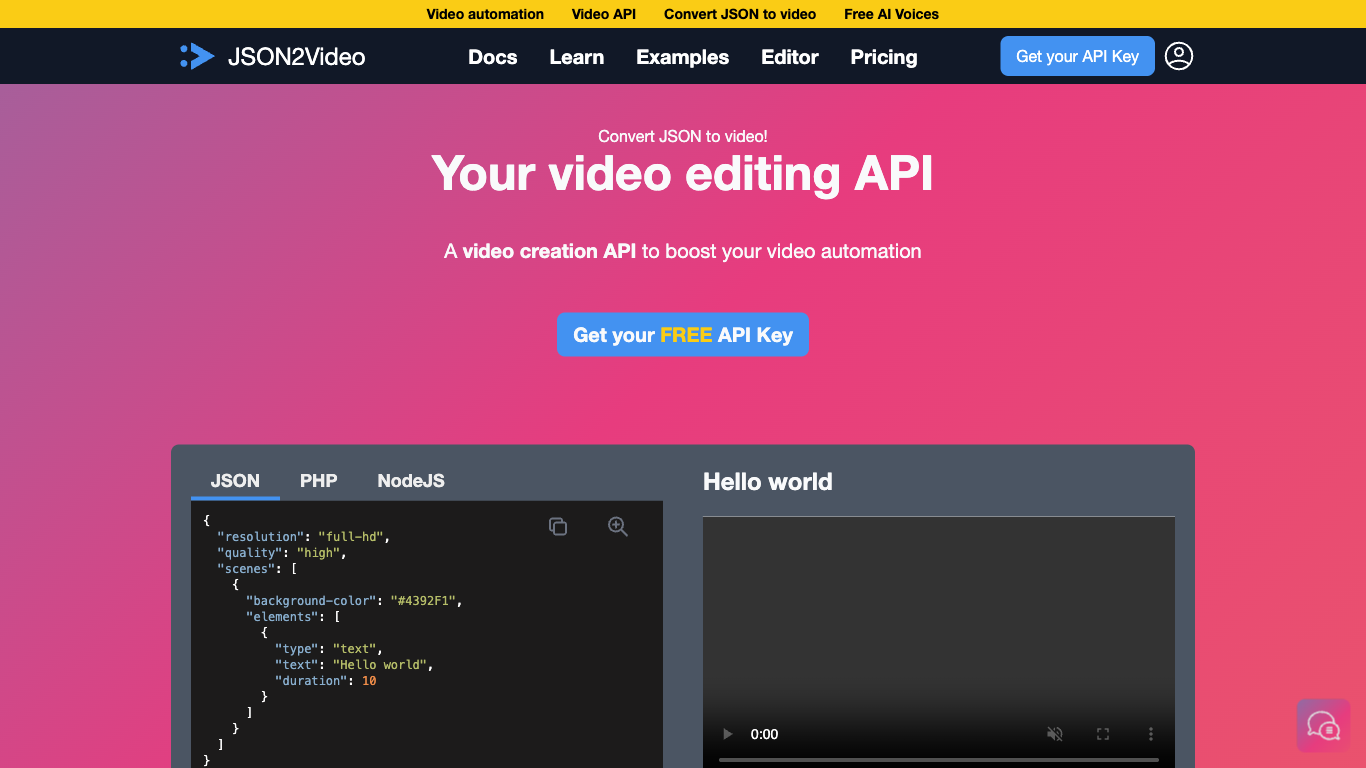This screenshot has height=768, width=1366.
Task: Open the Docs menu item
Action: [x=493, y=57]
